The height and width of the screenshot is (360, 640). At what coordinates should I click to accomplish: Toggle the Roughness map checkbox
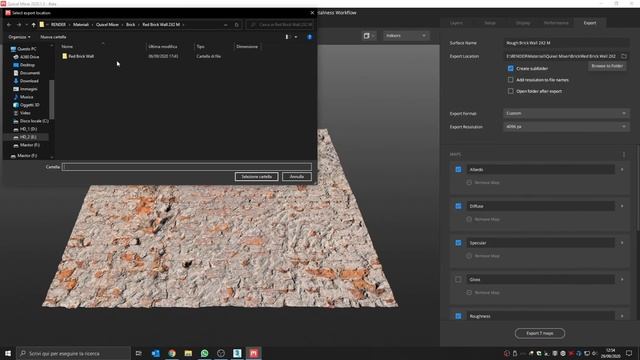[458, 316]
